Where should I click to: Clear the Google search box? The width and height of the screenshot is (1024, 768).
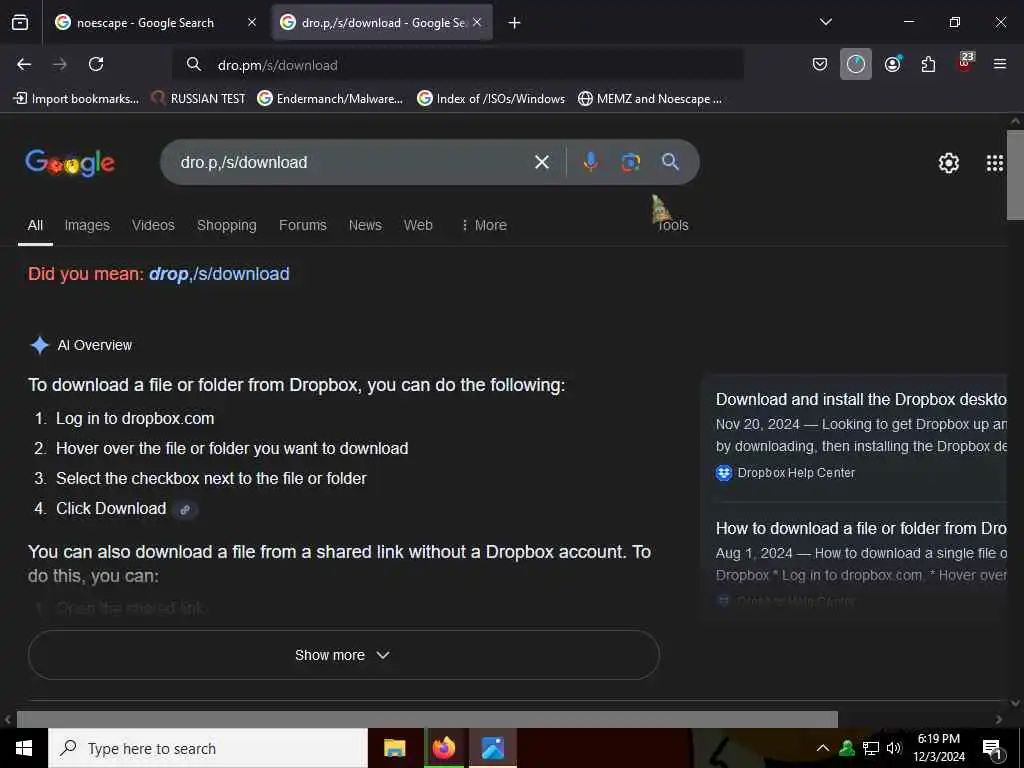click(x=541, y=162)
